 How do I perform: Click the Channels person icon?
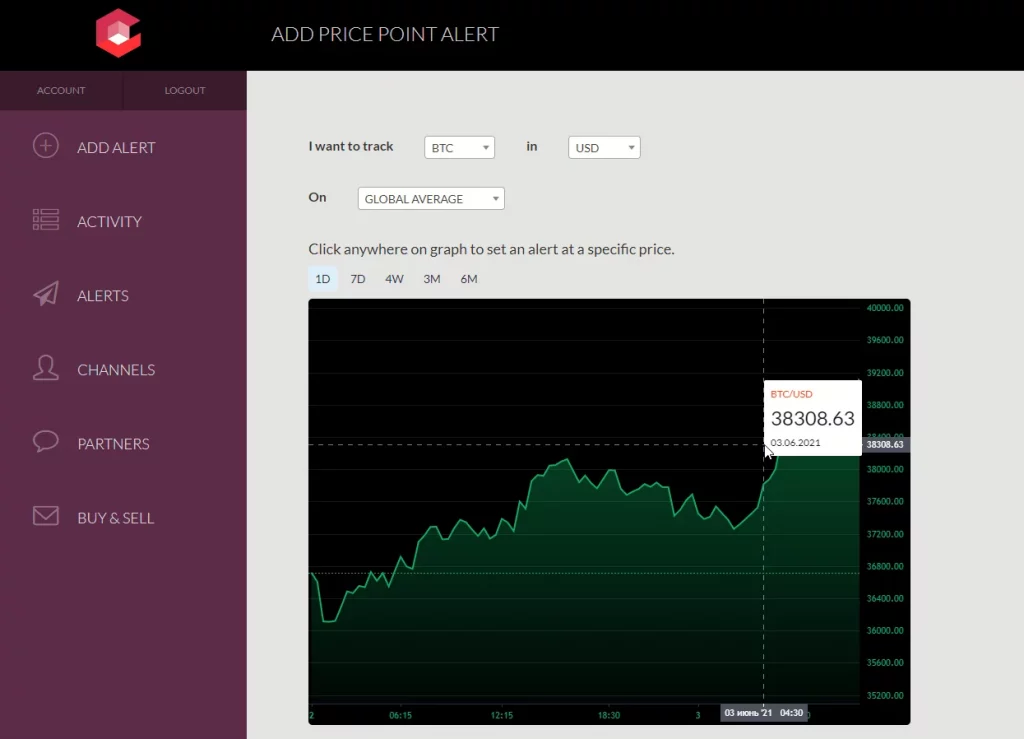pos(46,368)
